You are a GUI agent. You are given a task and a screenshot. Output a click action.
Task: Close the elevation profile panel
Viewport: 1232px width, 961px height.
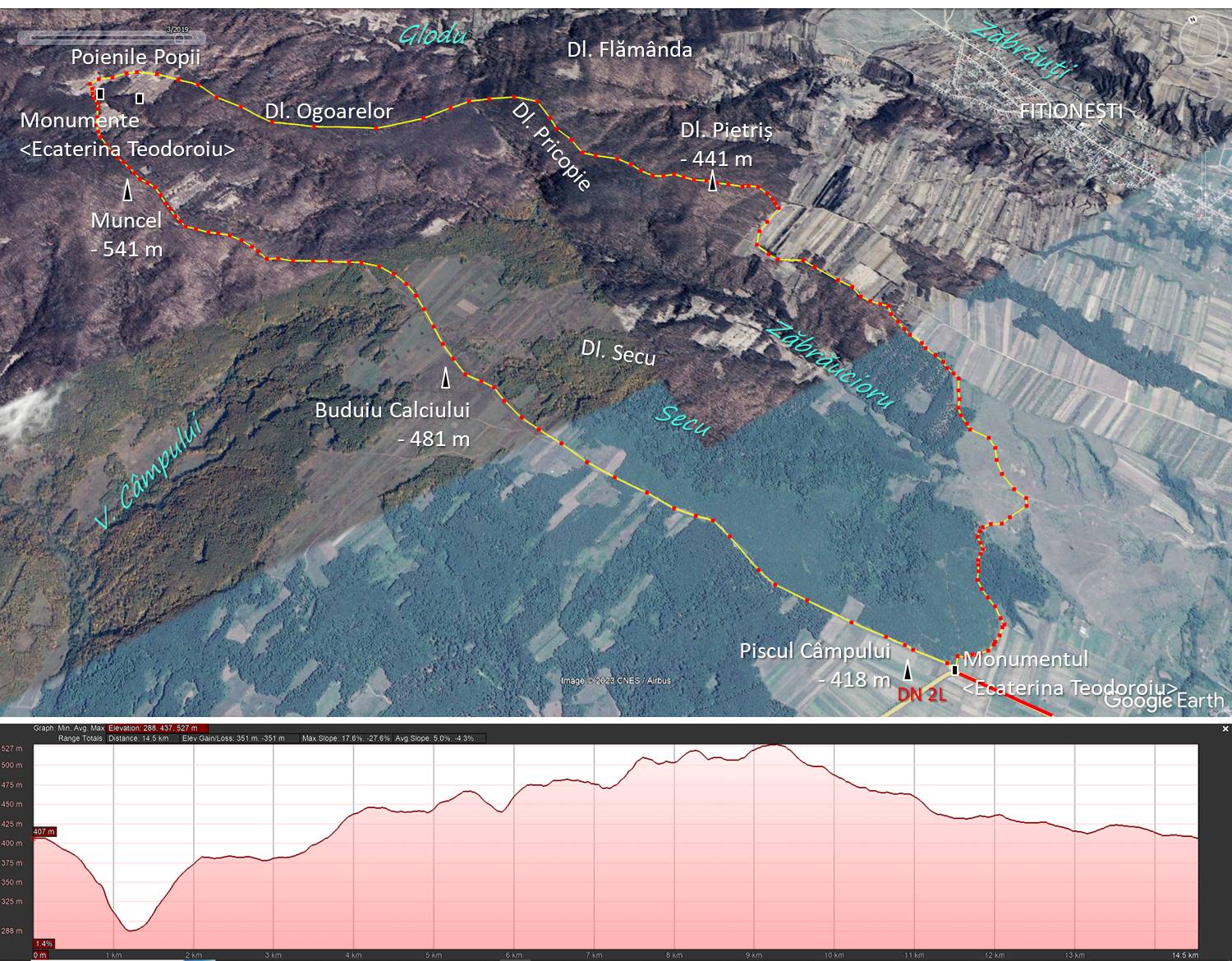pyautogui.click(x=1225, y=729)
